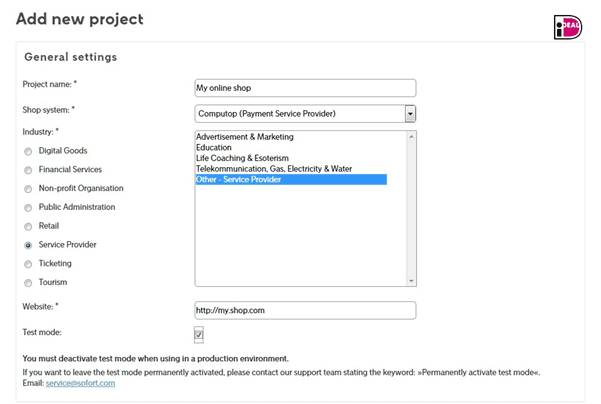Select the Retail industry radio button
The image size is (601, 404).
[28, 226]
